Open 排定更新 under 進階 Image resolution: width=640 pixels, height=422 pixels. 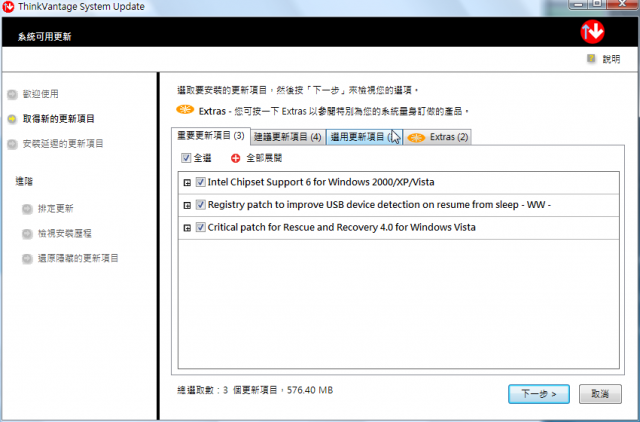pyautogui.click(x=56, y=209)
